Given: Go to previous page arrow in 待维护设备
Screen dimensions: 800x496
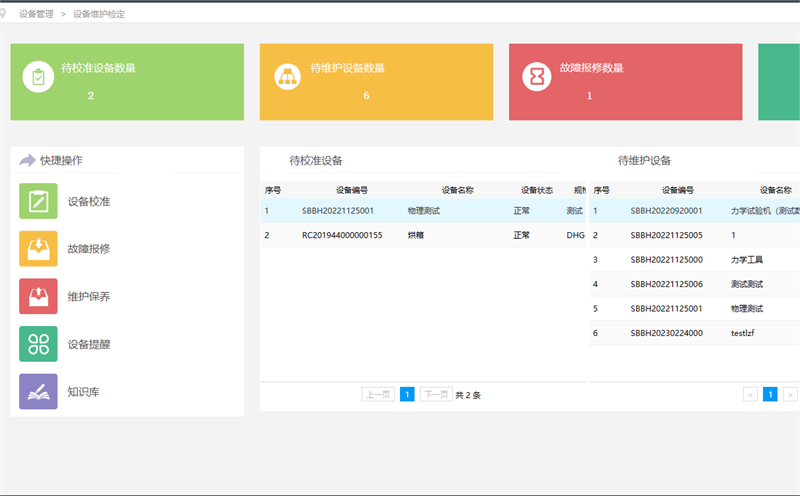Looking at the screenshot, I should point(750,395).
